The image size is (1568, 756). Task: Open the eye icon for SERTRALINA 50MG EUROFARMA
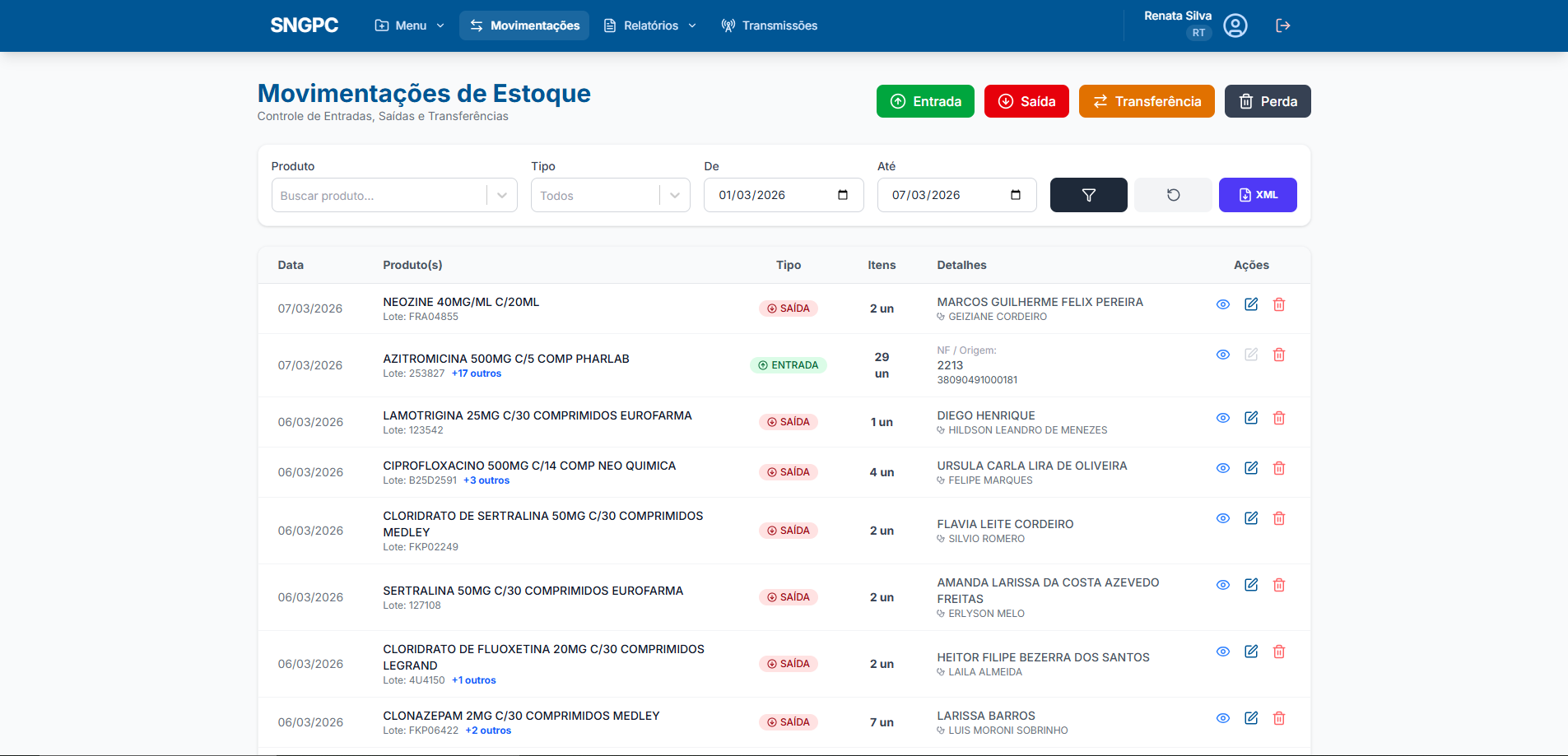[x=1222, y=585]
